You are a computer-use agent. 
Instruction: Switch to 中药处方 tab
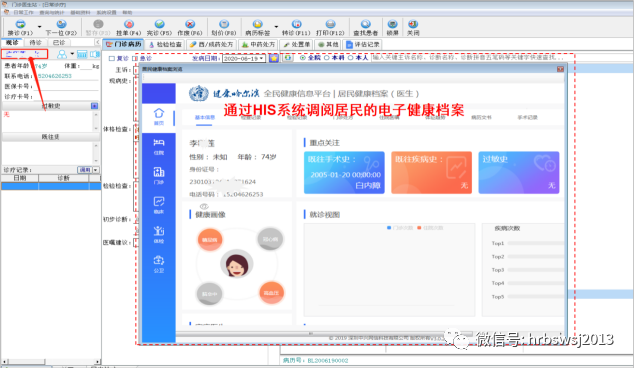click(258, 44)
